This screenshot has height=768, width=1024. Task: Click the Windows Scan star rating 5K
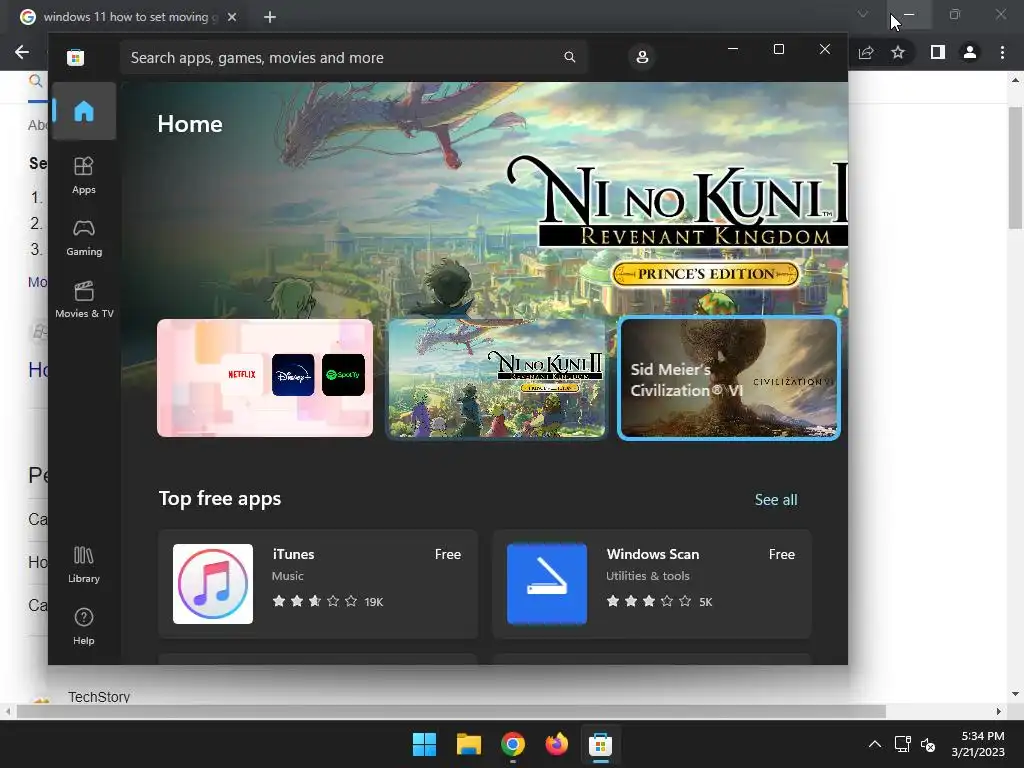[659, 601]
